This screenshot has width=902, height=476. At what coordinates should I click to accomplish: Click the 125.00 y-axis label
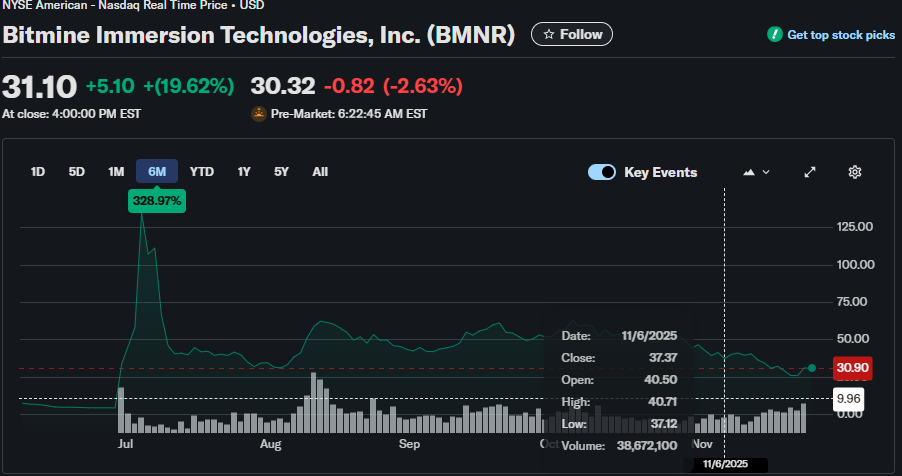(855, 227)
